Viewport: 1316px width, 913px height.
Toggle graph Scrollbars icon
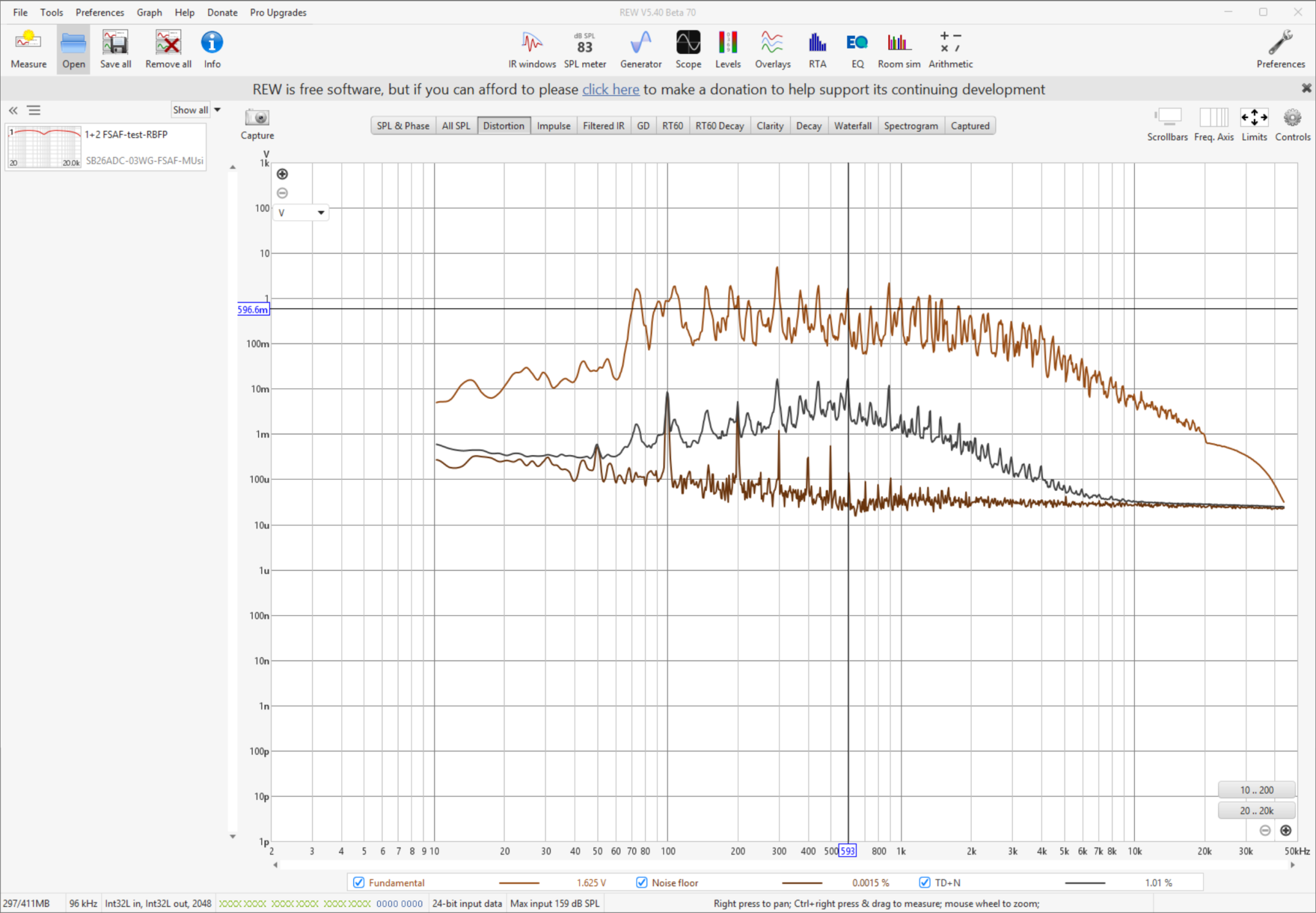[x=1168, y=124]
